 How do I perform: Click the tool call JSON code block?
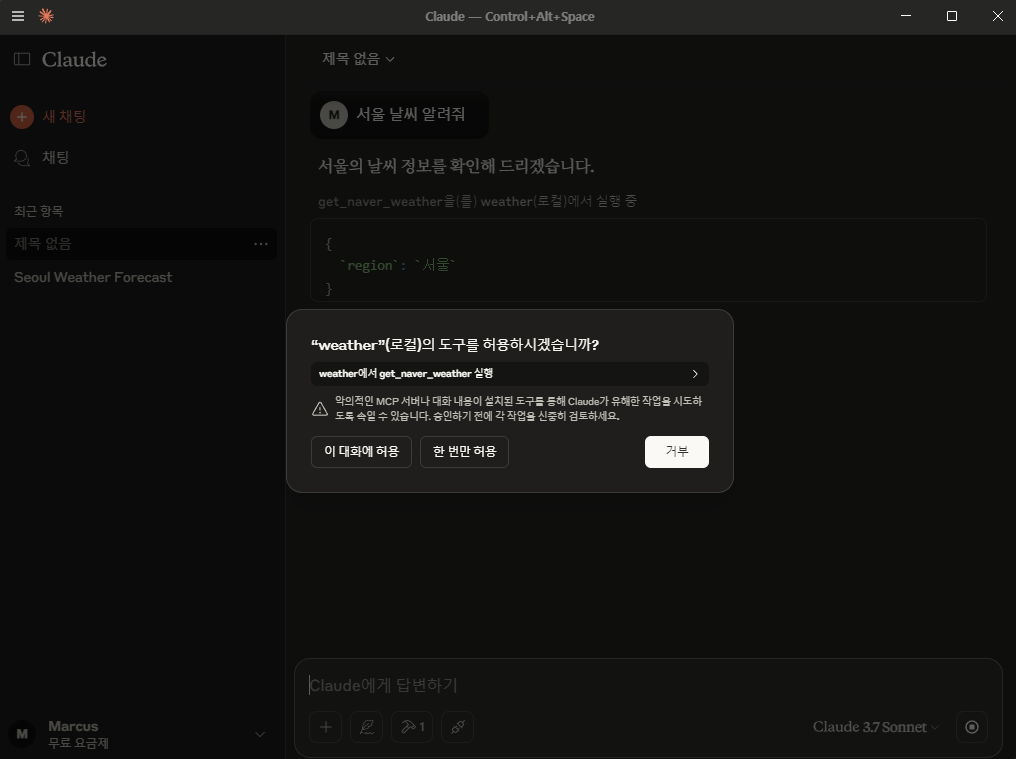pos(648,260)
